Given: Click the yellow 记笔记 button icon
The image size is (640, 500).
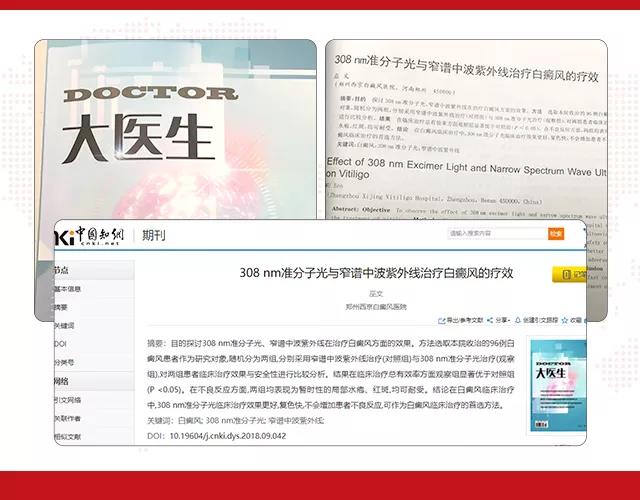Looking at the screenshot, I should [x=566, y=275].
